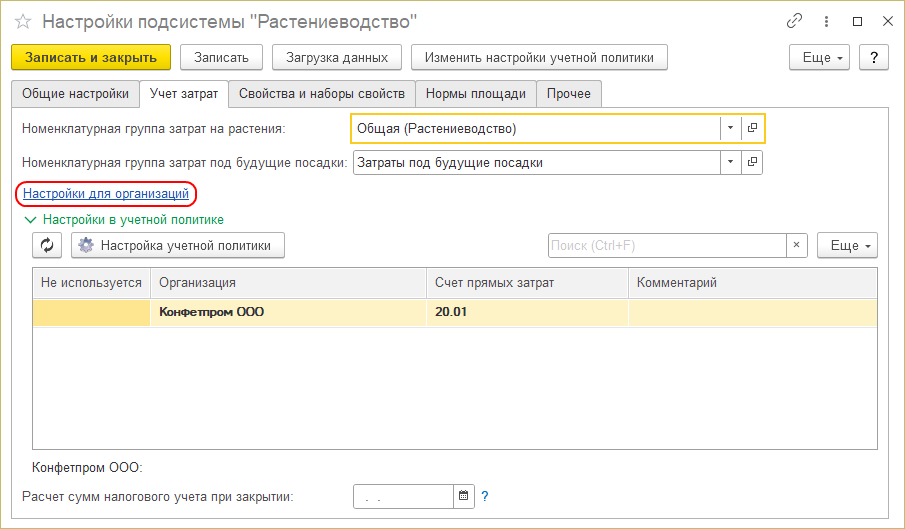Collapse 'Настройки в учетной политике' group

(x=124, y=220)
